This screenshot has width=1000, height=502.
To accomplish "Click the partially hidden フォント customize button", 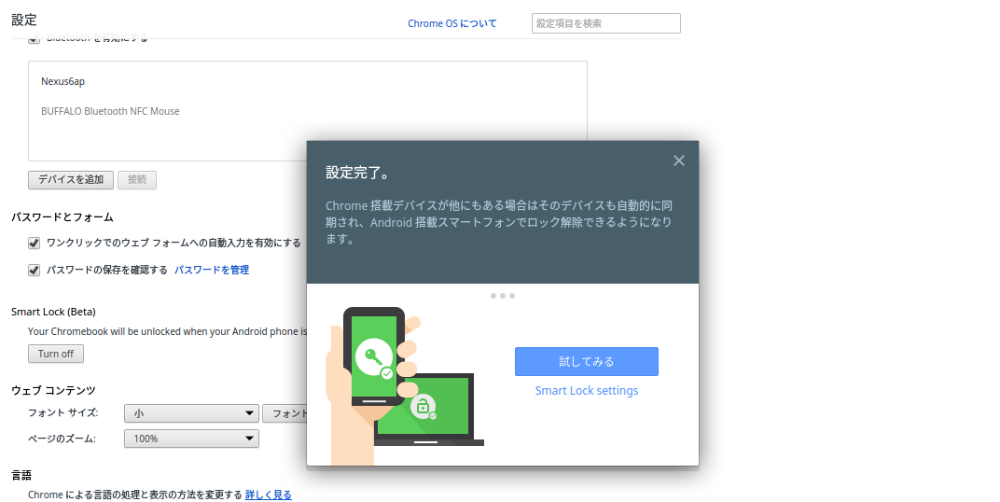I will point(284,413).
